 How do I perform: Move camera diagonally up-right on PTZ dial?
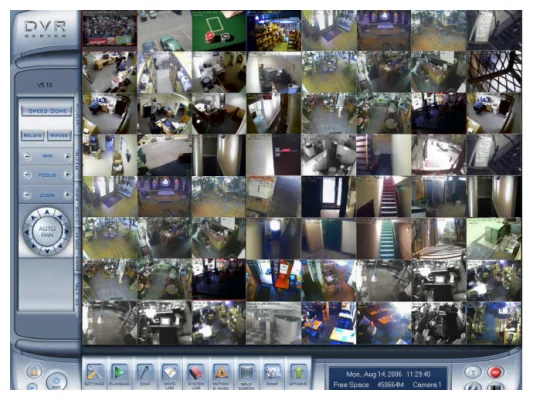[x=61, y=218]
